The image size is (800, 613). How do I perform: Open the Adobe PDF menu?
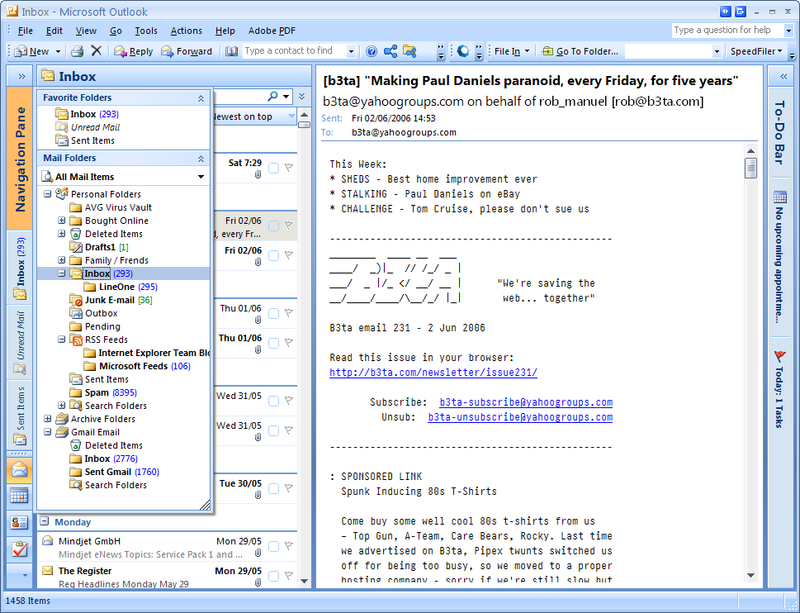pyautogui.click(x=272, y=31)
